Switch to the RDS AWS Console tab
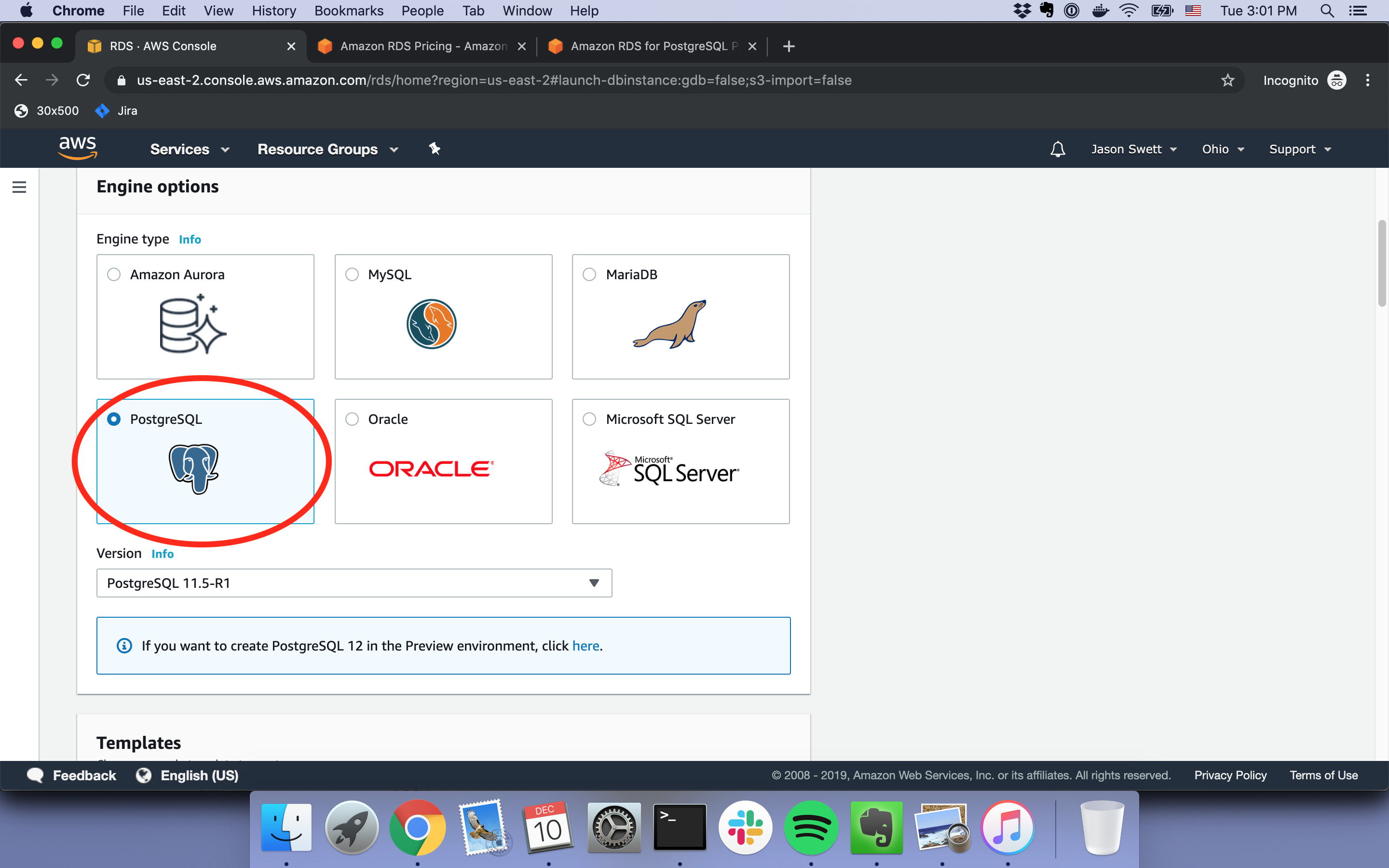Viewport: 1389px width, 868px height. [x=191, y=46]
